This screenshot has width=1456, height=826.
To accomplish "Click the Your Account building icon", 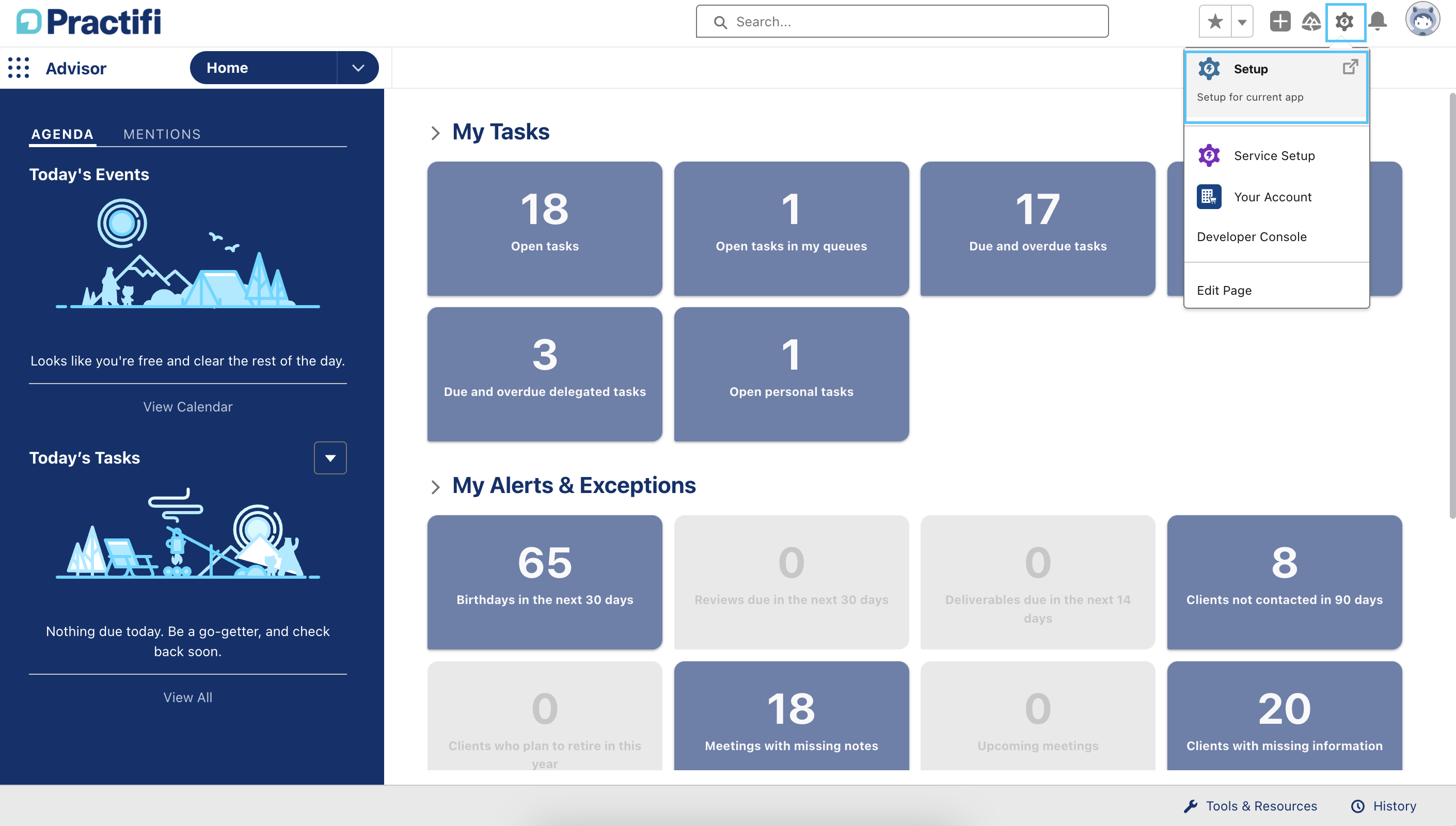I will [1209, 197].
